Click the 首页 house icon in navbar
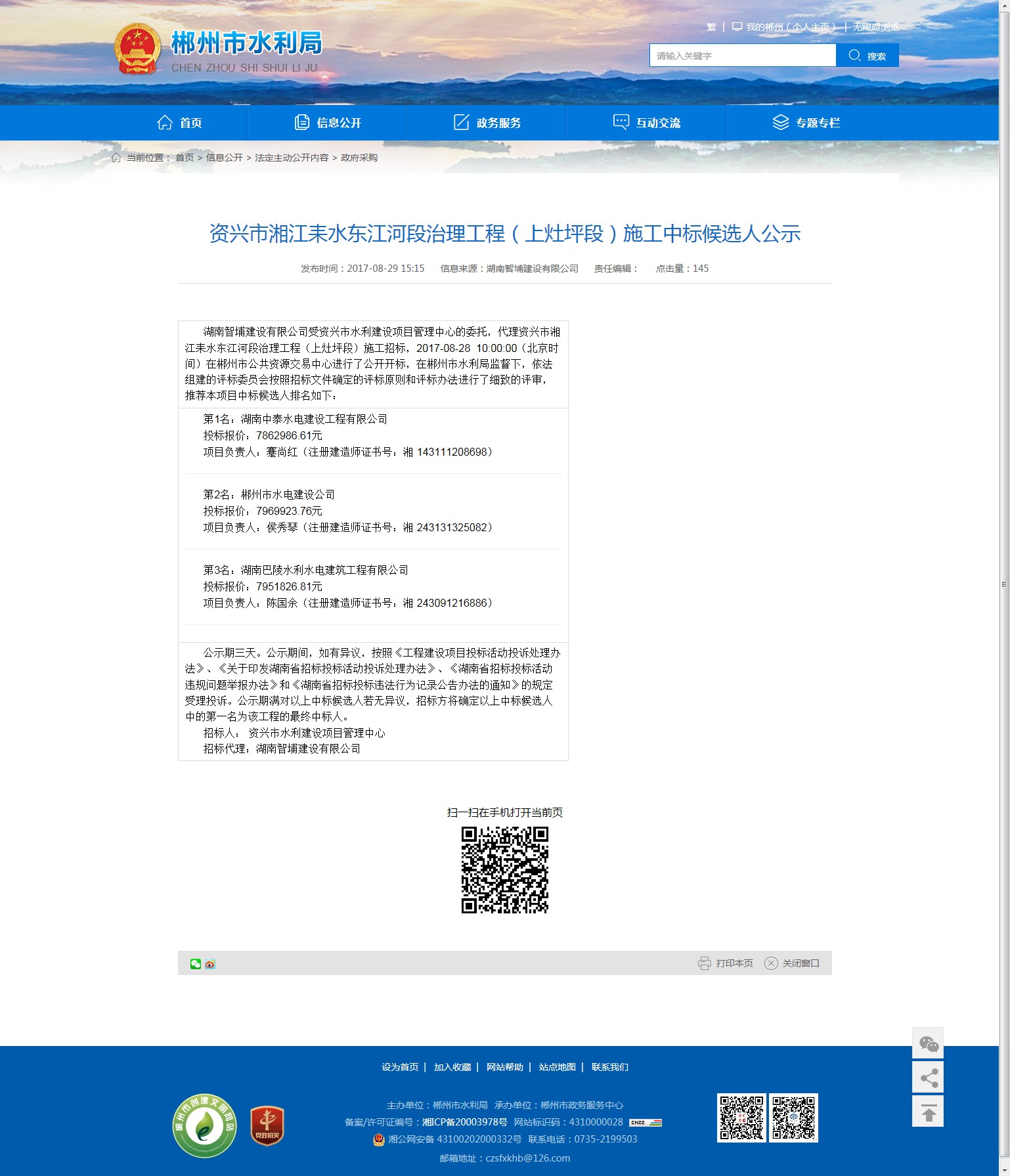 [x=165, y=122]
